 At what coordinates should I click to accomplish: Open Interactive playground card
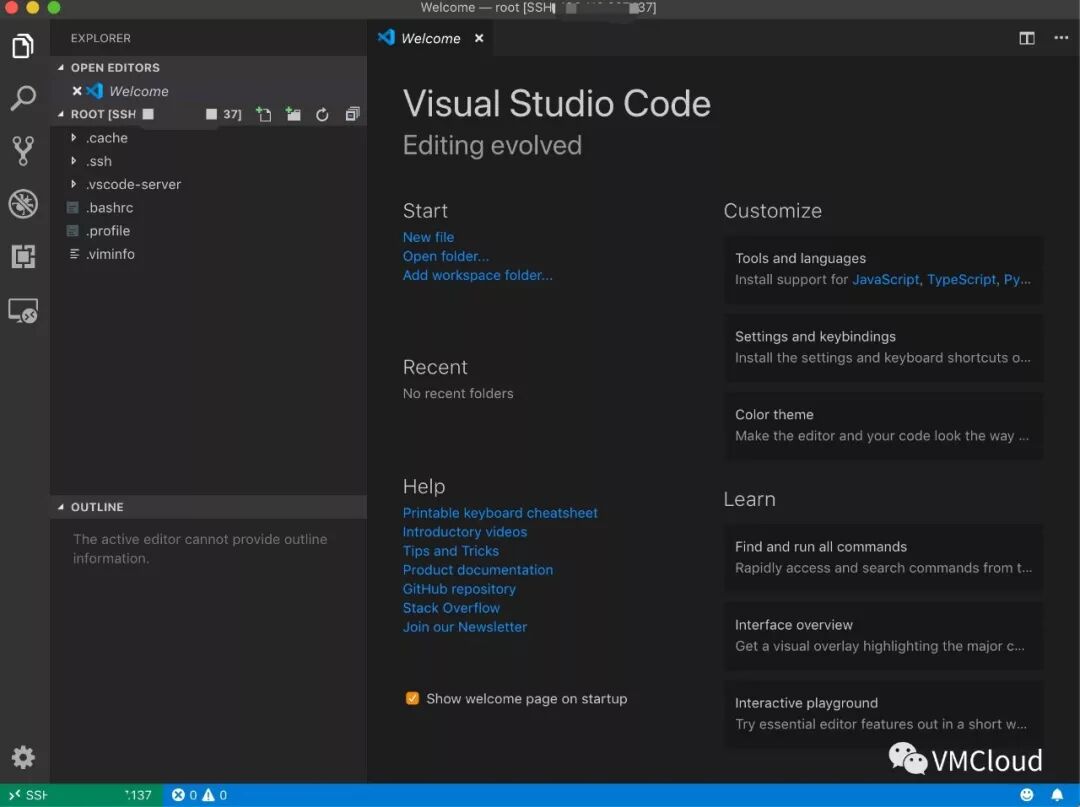(x=883, y=714)
